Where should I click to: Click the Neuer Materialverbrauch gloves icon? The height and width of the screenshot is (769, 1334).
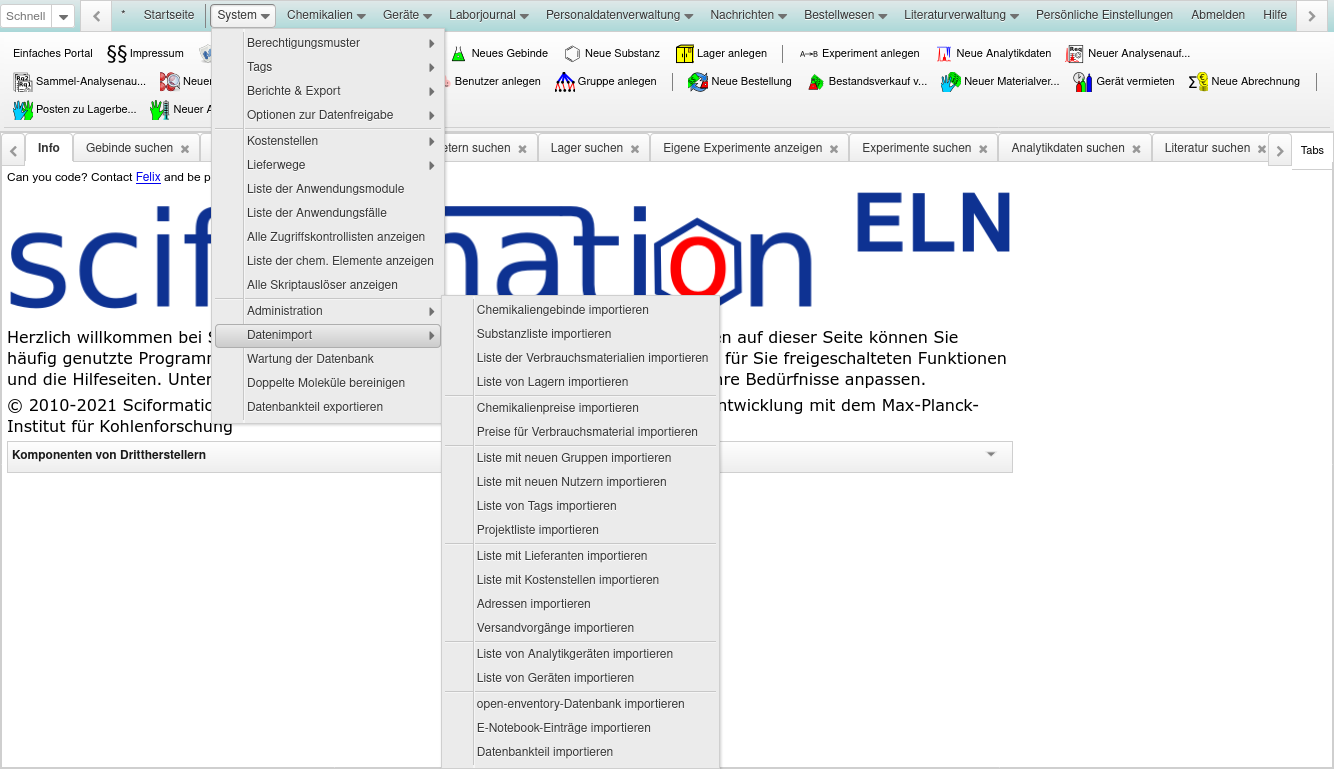point(951,81)
